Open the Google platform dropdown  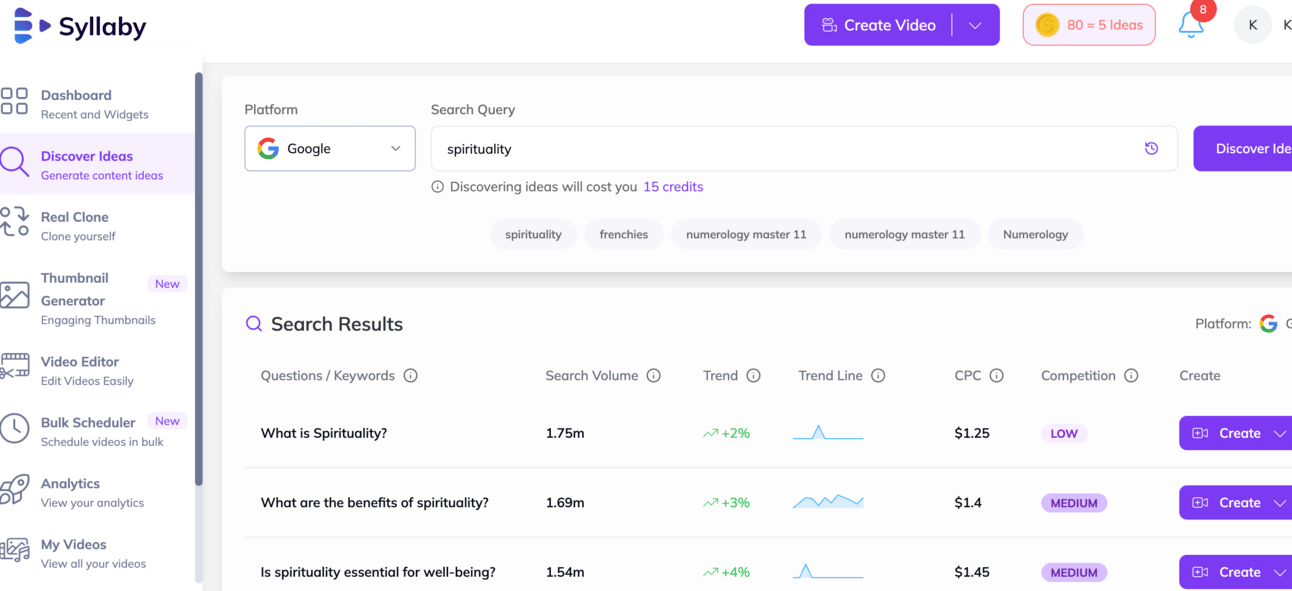click(330, 149)
